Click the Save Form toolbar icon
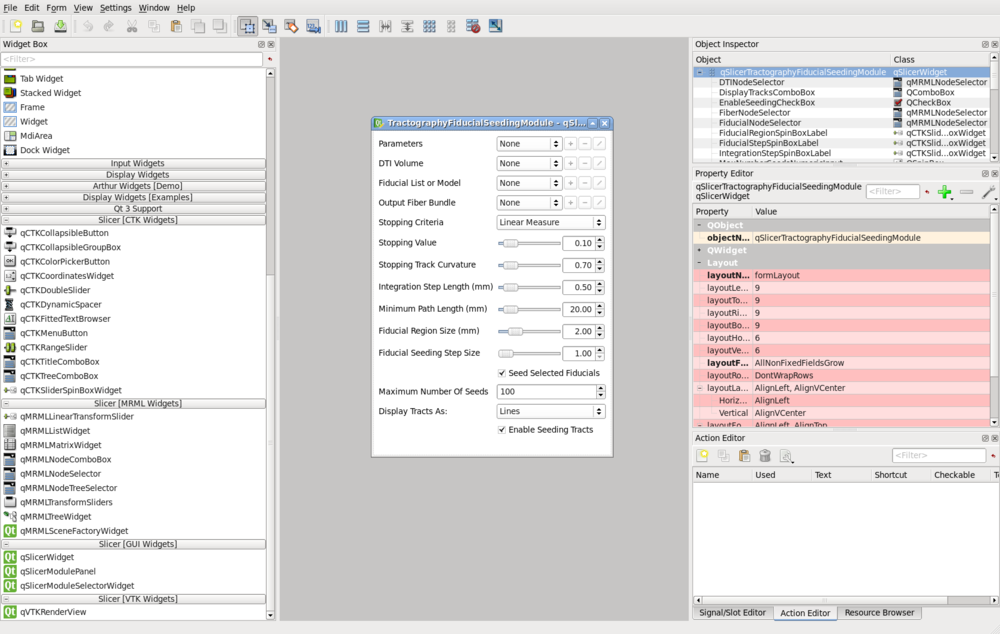The image size is (1000, 634). point(60,26)
